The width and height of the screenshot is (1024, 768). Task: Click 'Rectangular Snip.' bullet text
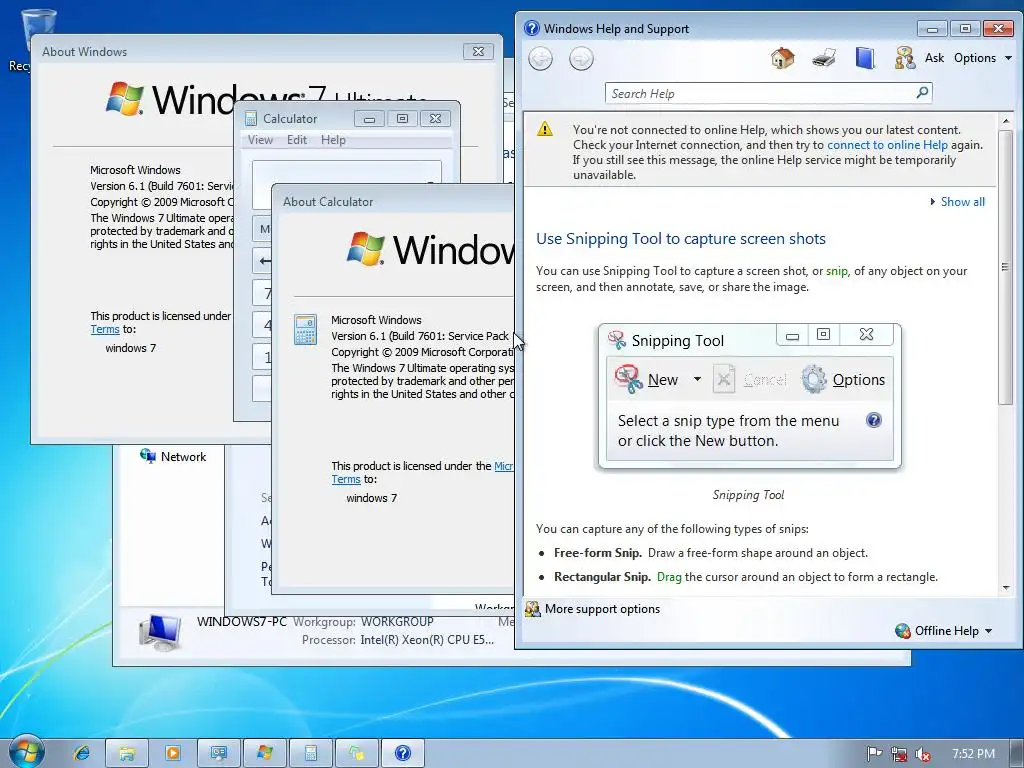[x=602, y=577]
